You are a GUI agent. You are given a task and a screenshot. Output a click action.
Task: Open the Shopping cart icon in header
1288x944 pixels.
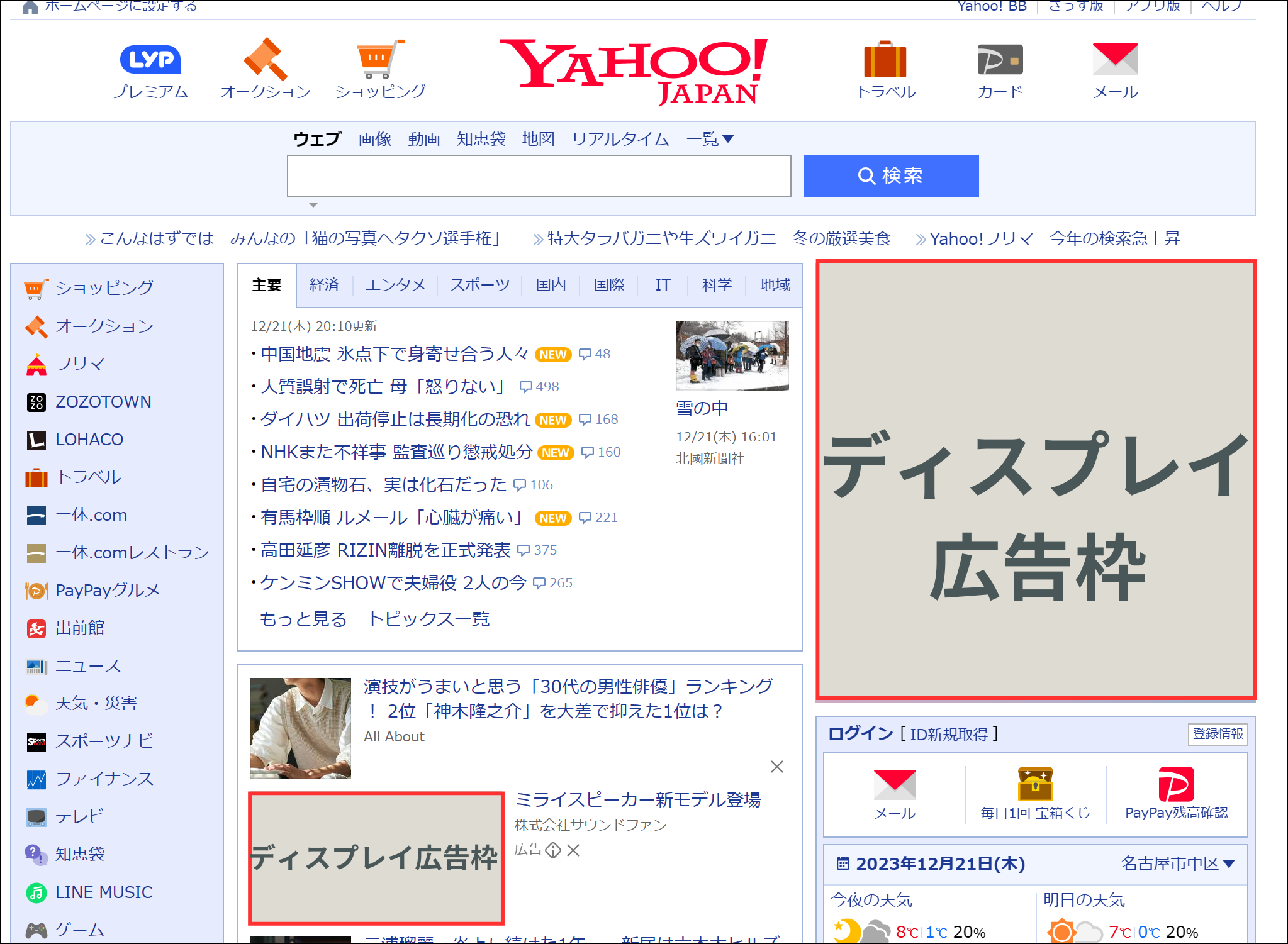380,59
